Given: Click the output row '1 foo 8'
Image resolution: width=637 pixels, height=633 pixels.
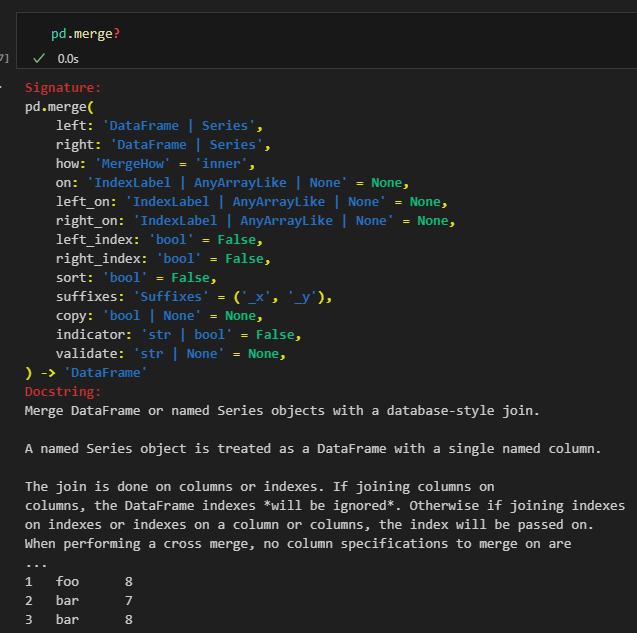Looking at the screenshot, I should click(79, 581).
